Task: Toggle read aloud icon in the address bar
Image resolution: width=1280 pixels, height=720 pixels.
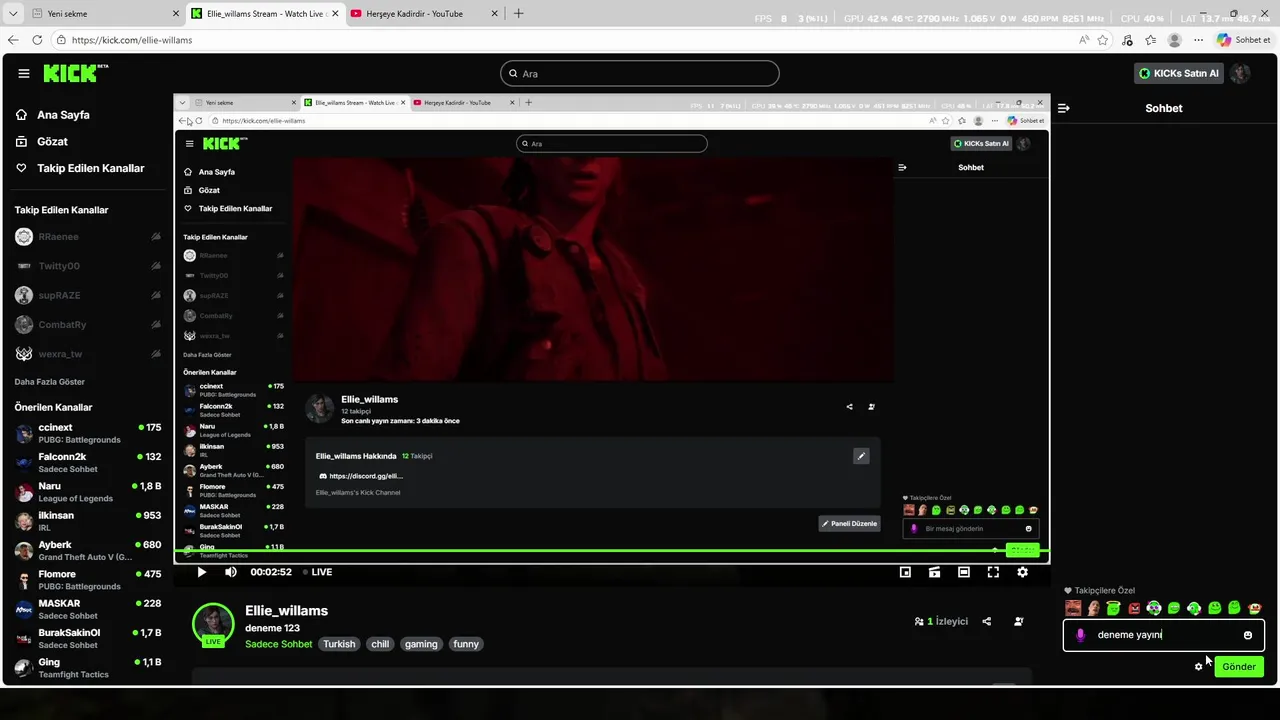Action: (1084, 40)
